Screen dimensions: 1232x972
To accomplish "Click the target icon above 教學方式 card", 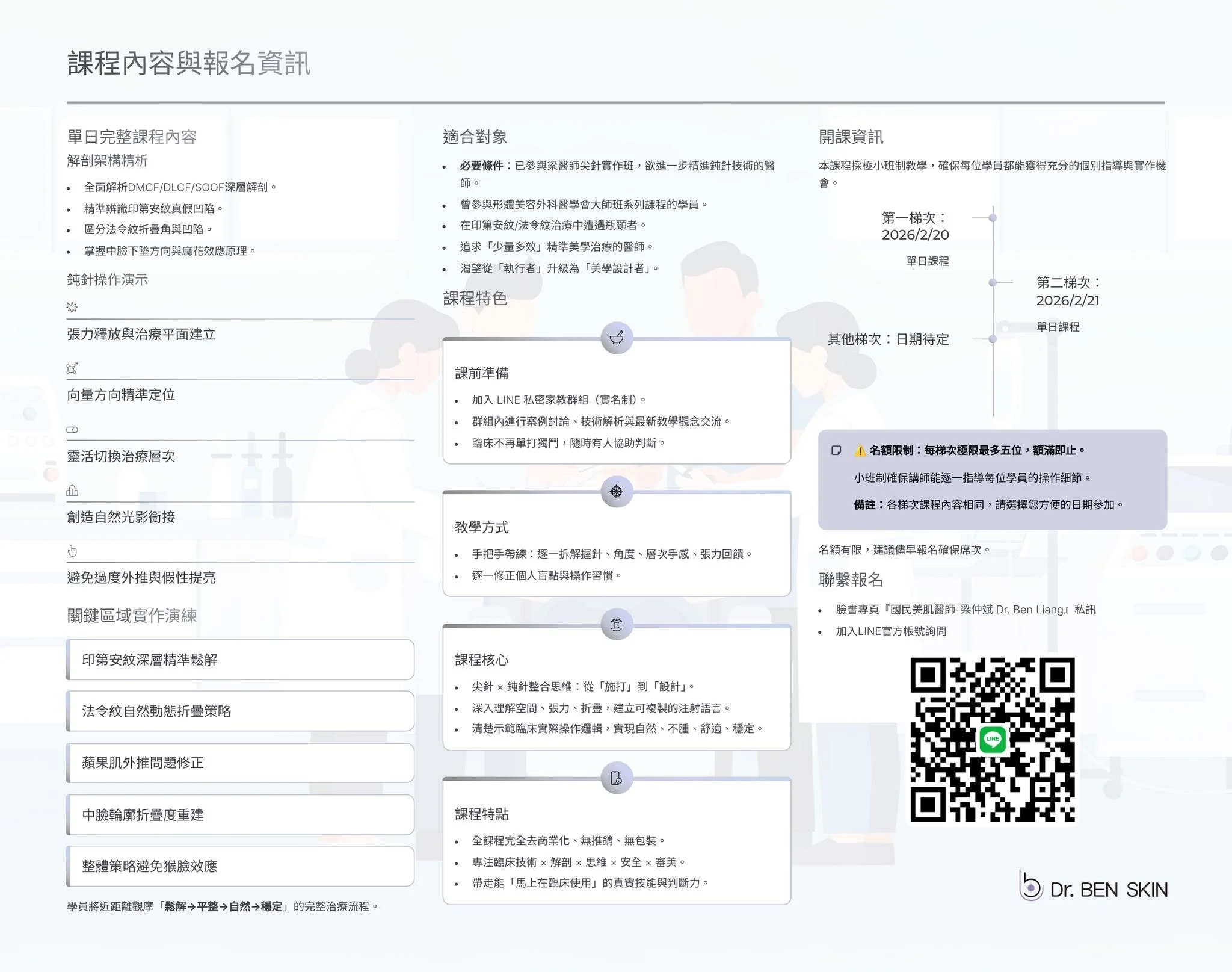I will [617, 492].
